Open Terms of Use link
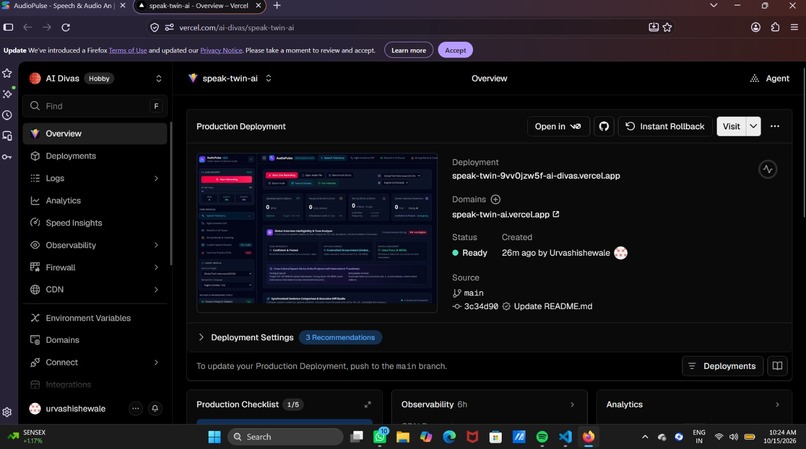 point(127,50)
